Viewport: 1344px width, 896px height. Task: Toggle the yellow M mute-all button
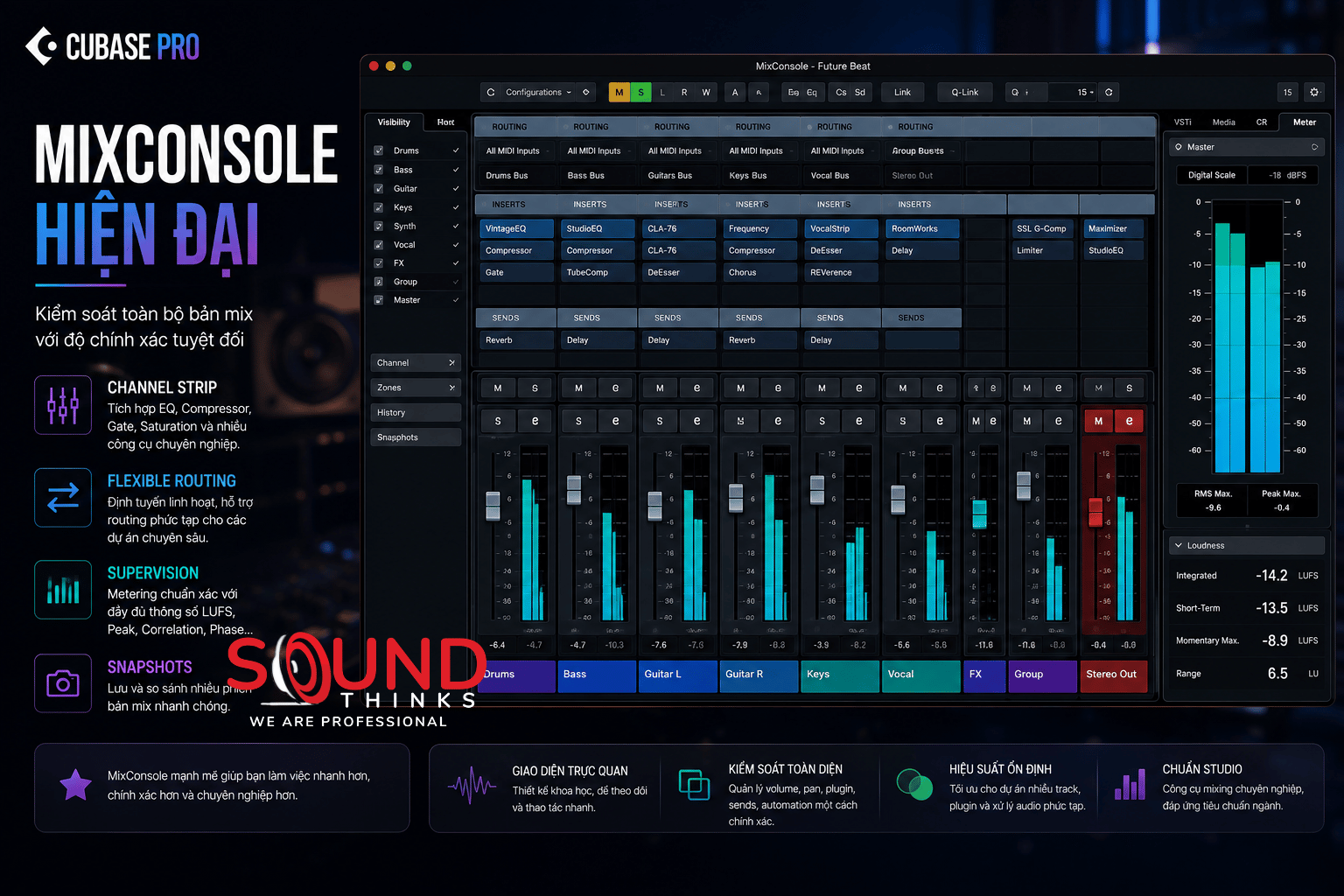[619, 92]
